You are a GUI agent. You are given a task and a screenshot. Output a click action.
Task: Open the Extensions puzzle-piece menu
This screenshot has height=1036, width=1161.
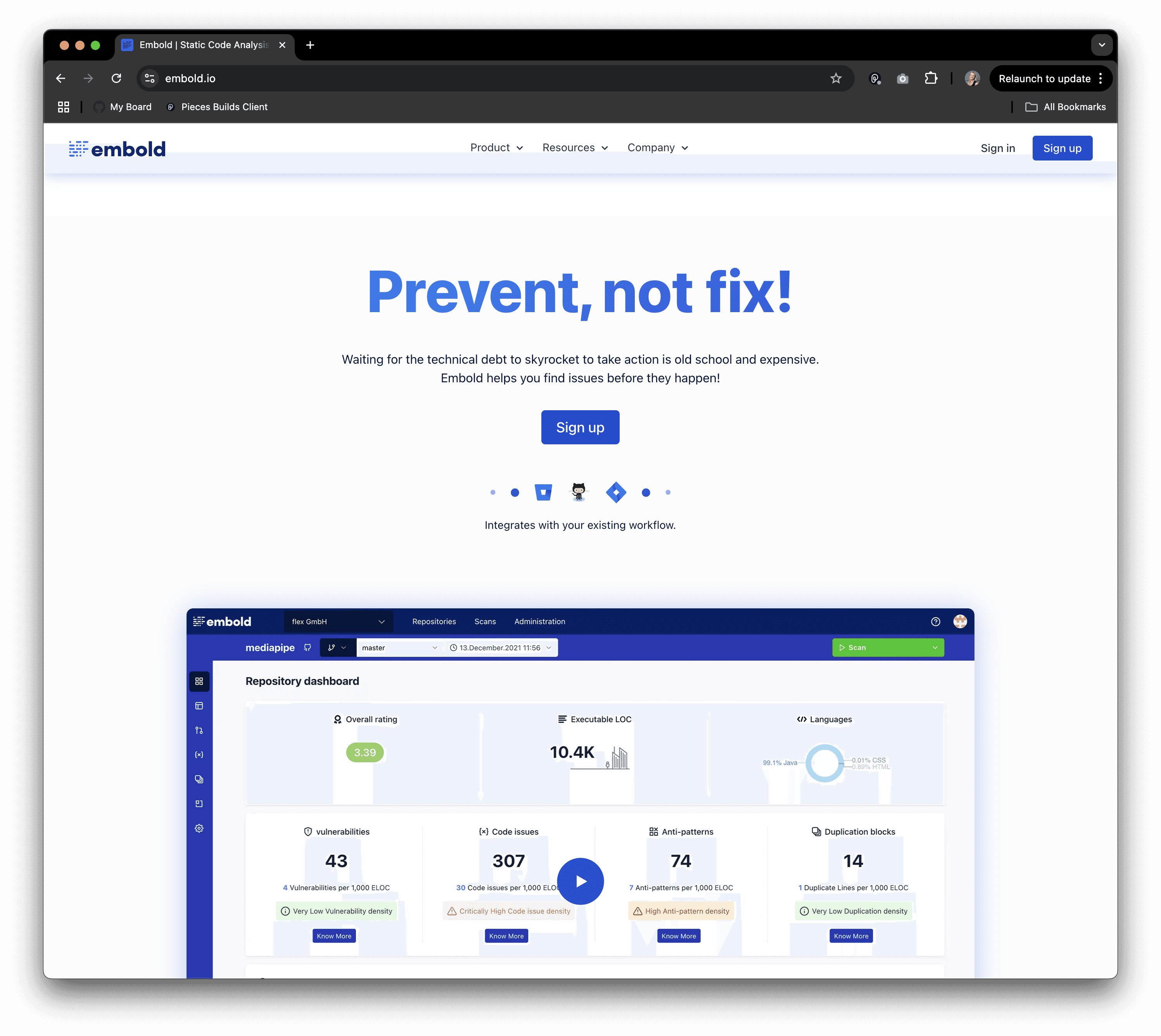(931, 79)
